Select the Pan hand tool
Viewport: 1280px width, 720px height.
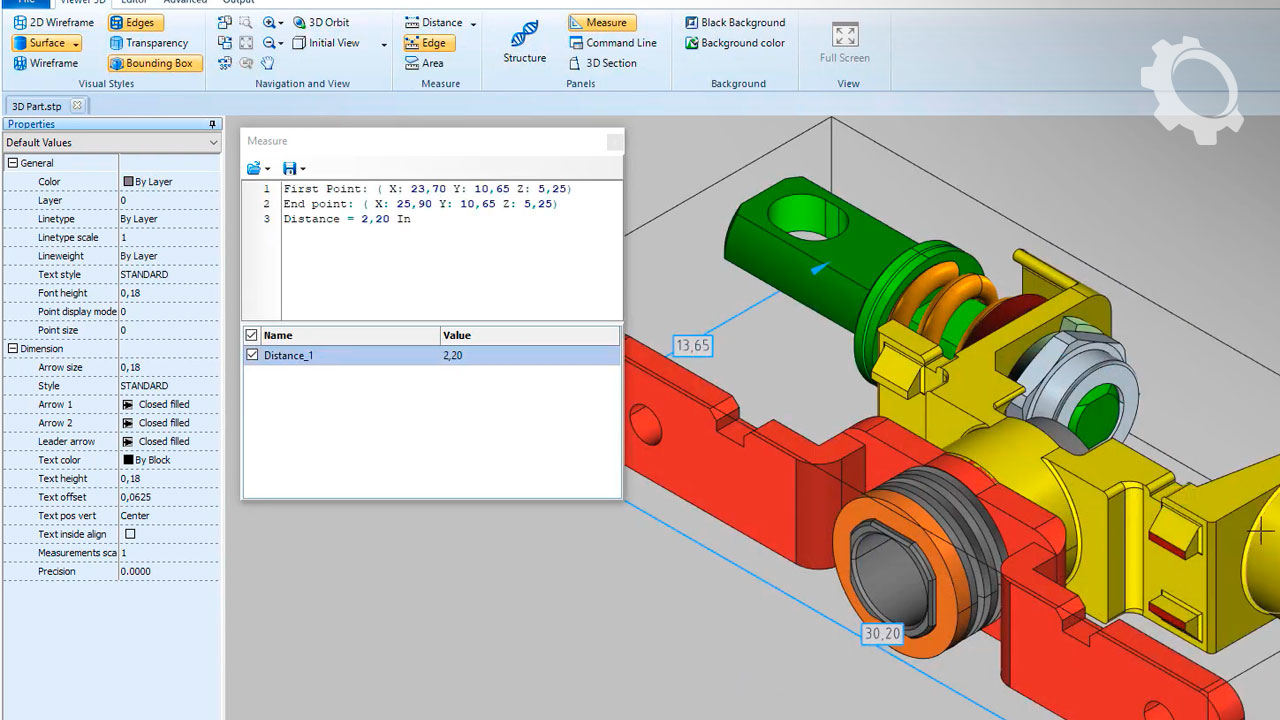(268, 63)
